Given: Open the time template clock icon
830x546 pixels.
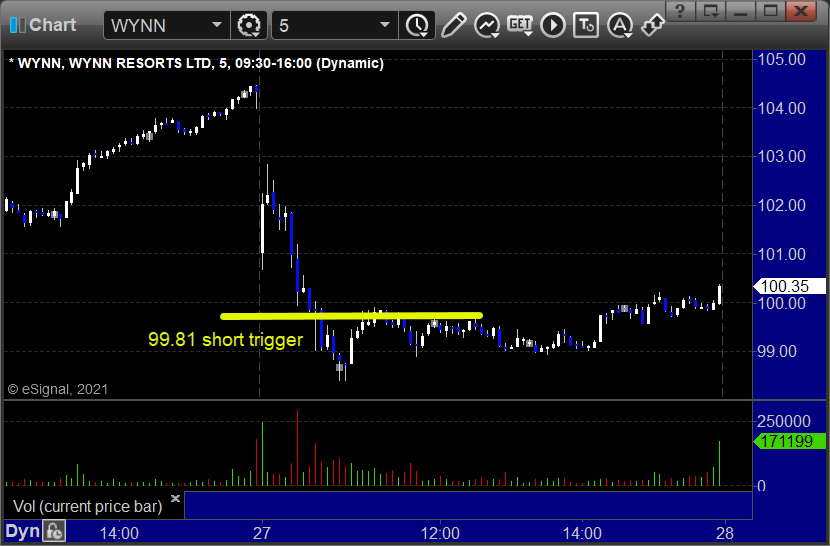Looking at the screenshot, I should coord(418,25).
